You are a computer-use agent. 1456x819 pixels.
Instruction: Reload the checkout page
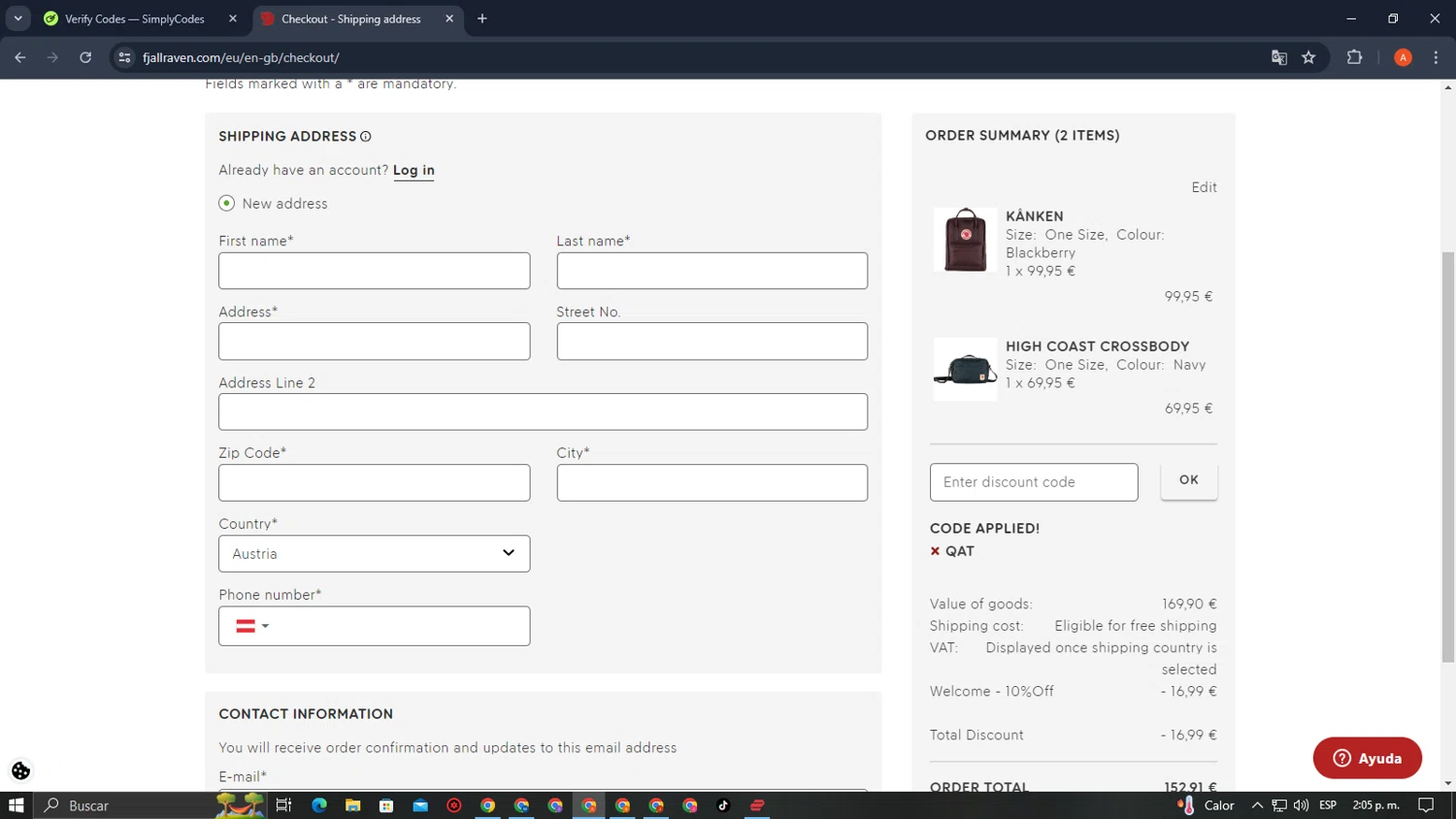pyautogui.click(x=85, y=57)
